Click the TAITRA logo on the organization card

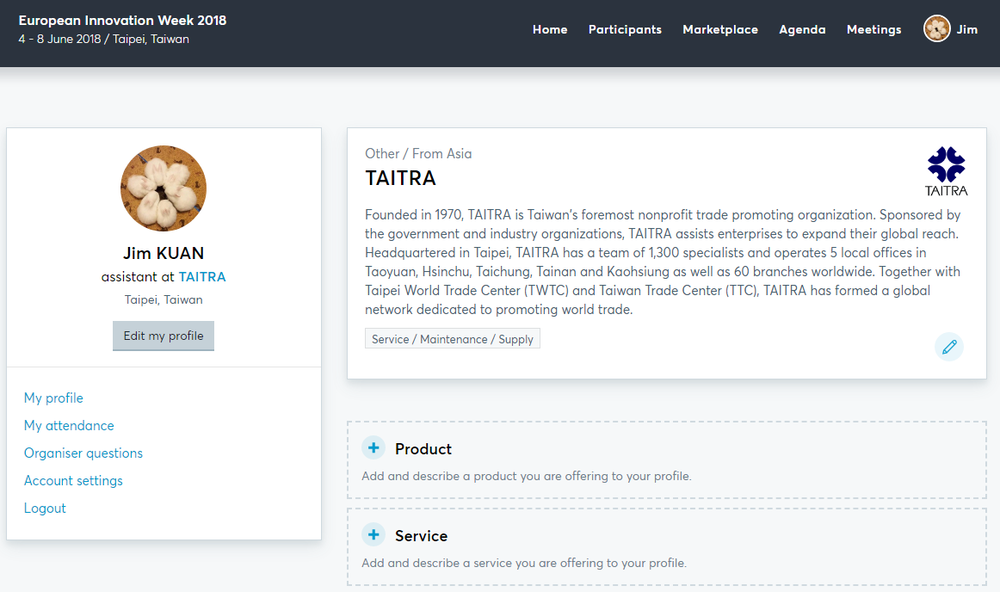(x=946, y=172)
